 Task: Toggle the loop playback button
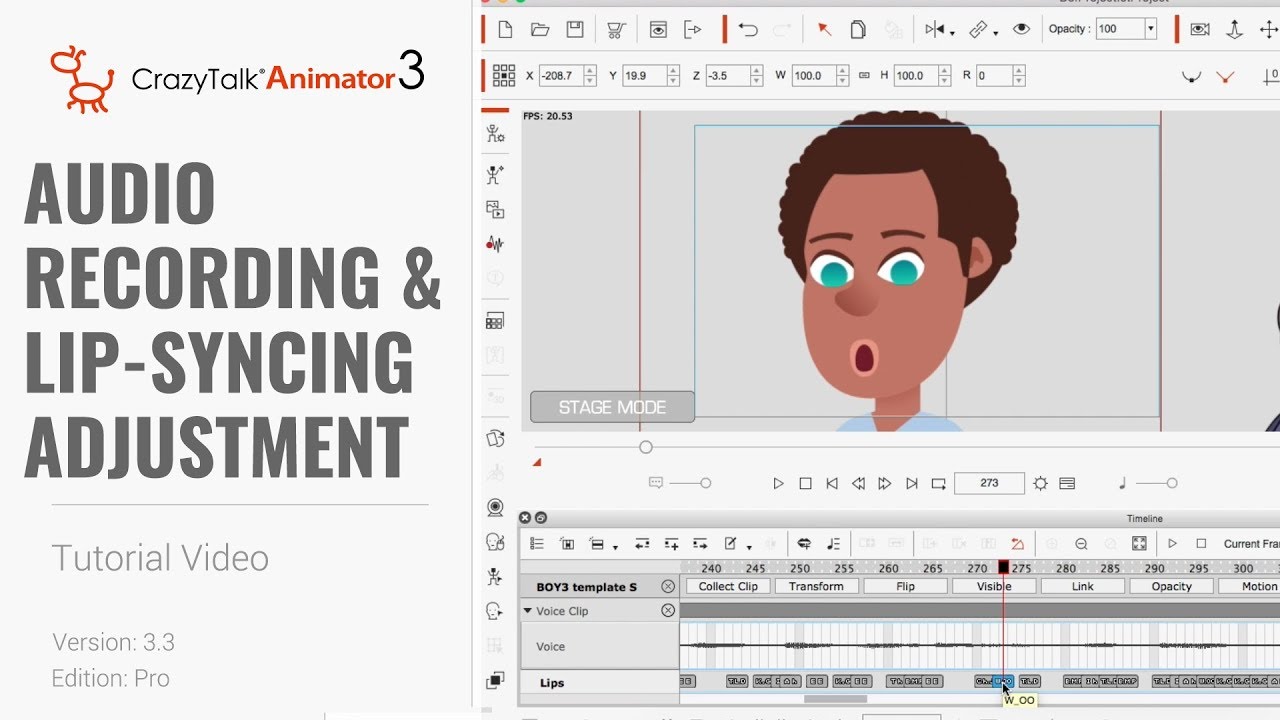pyautogui.click(x=938, y=483)
